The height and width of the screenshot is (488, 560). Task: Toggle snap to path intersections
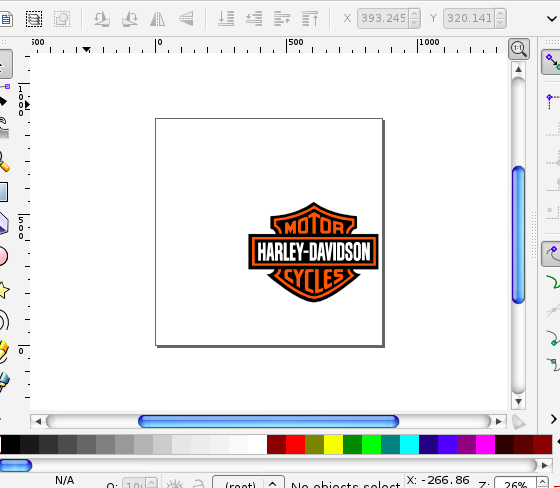553,309
